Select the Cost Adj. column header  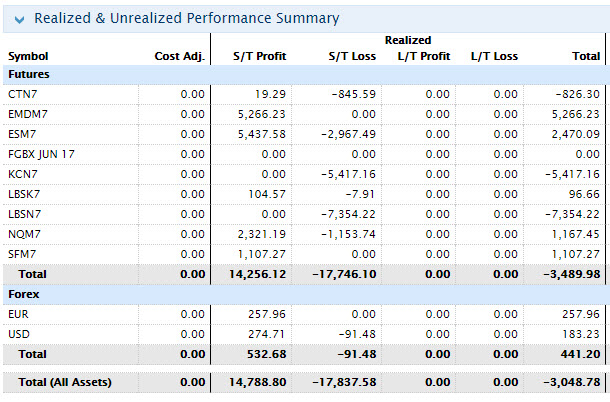[180, 56]
